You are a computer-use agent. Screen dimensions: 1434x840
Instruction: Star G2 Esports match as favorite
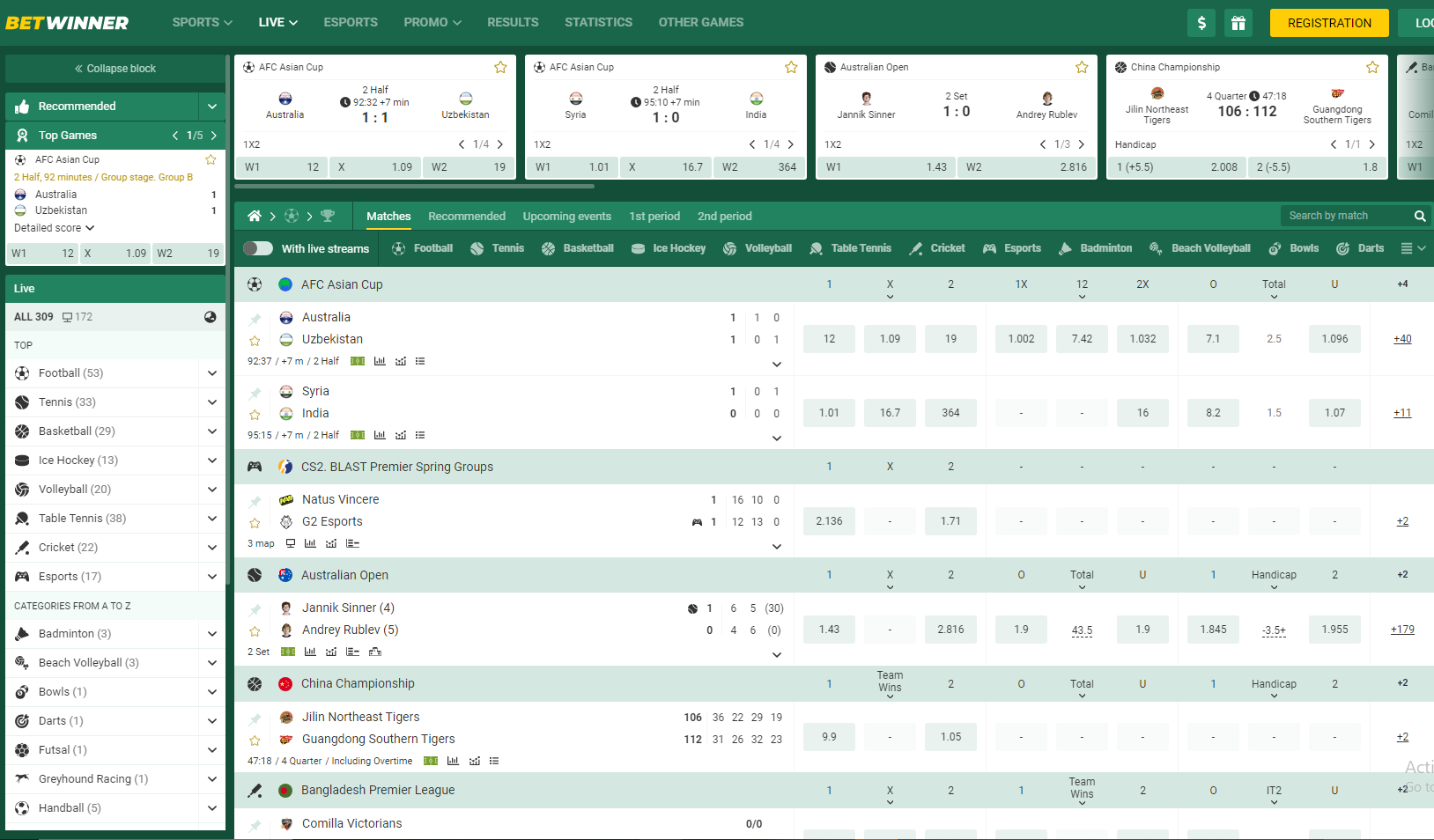255,523
